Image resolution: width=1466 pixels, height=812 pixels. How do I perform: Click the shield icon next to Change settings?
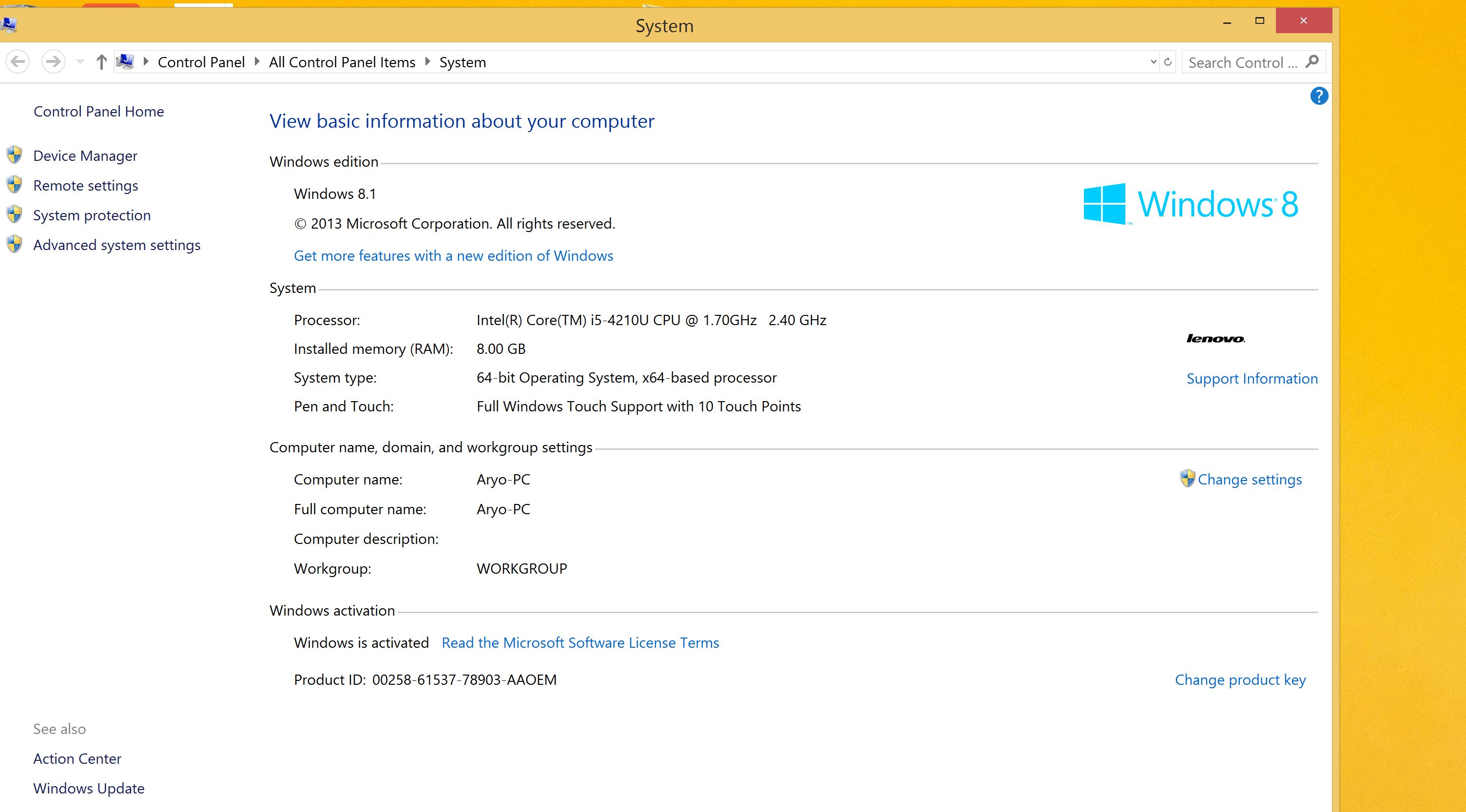[1187, 478]
